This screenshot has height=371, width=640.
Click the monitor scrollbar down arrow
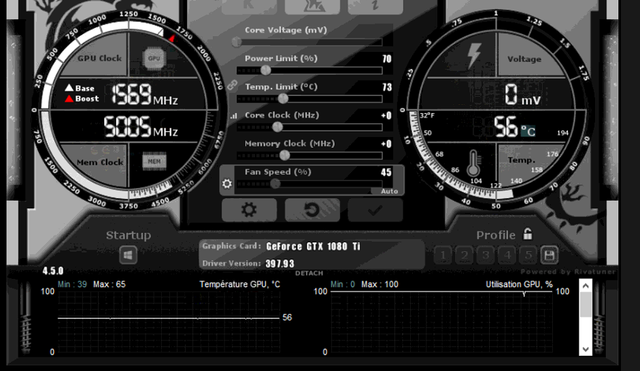tap(586, 349)
